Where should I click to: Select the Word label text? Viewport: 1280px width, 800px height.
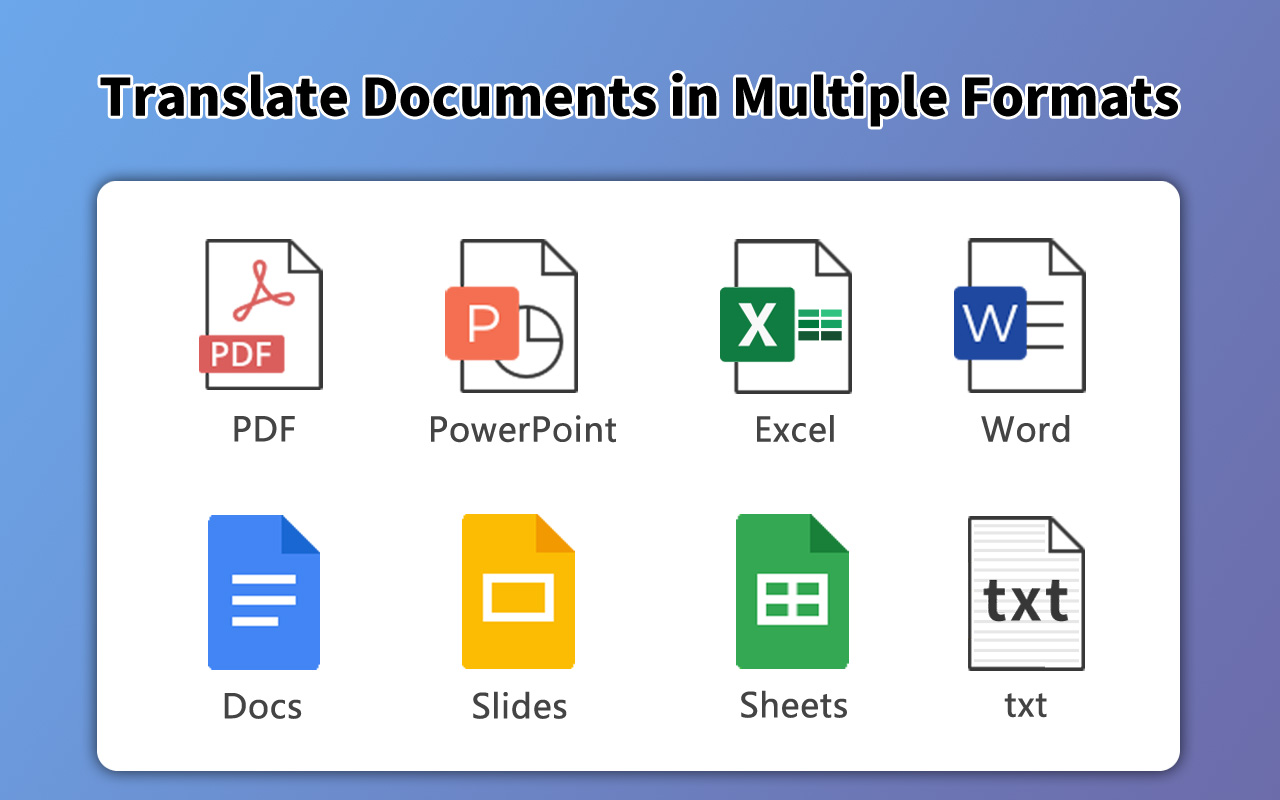1026,430
